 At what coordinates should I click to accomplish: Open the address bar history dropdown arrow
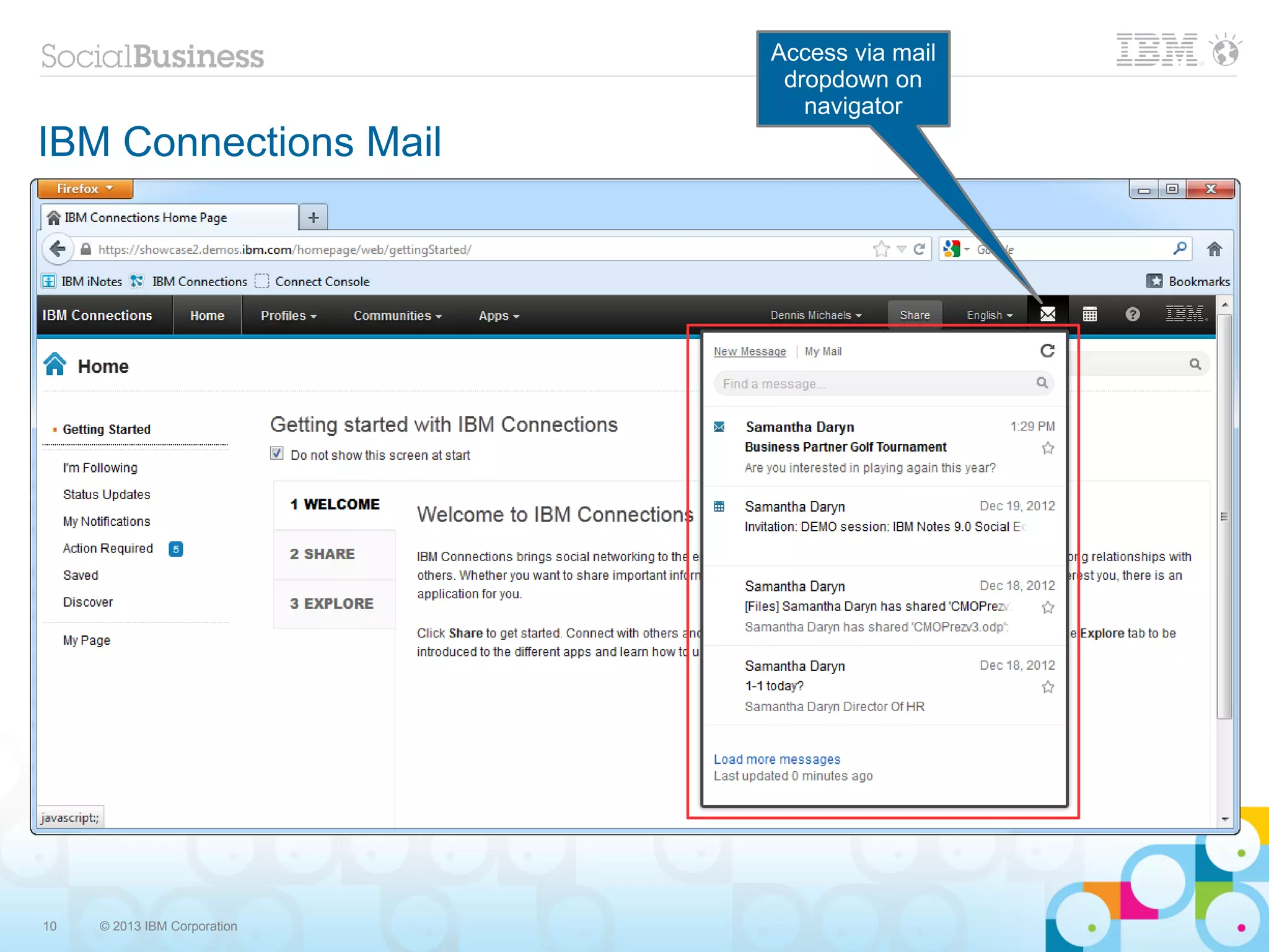pos(902,249)
